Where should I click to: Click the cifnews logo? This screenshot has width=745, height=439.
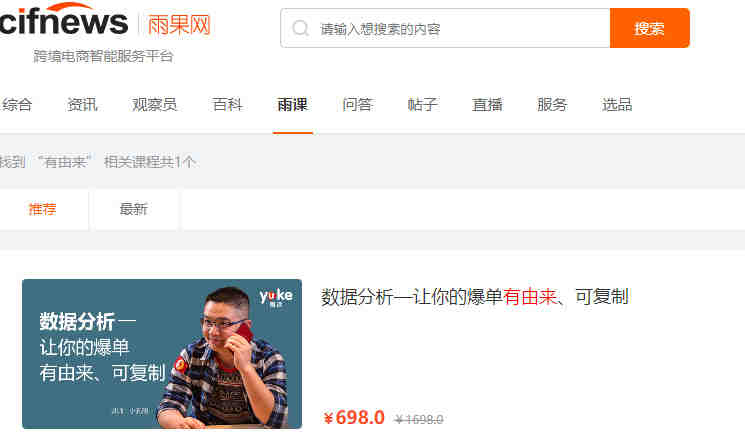(63, 19)
